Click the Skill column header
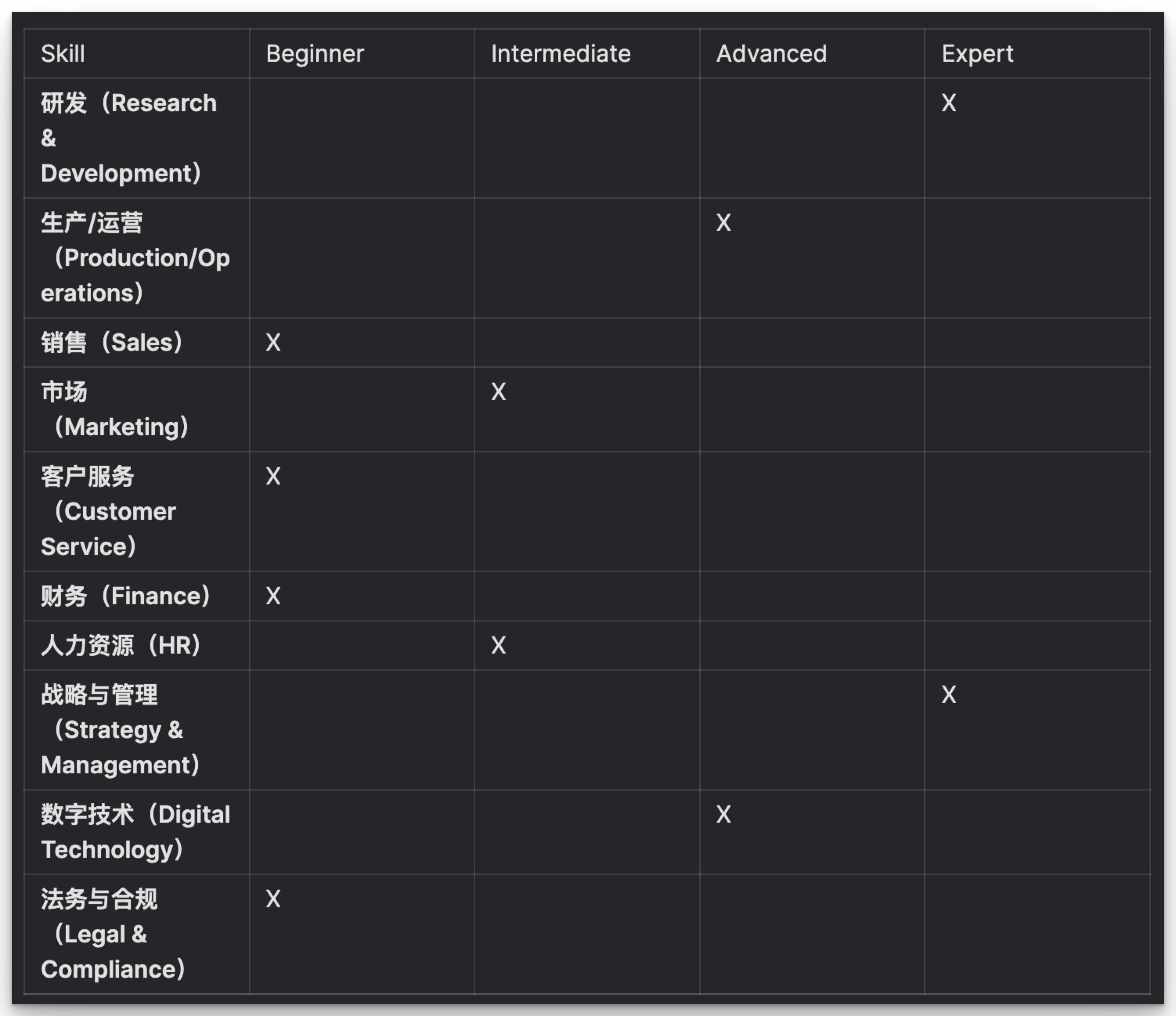This screenshot has height=1016, width=1176. (x=62, y=54)
